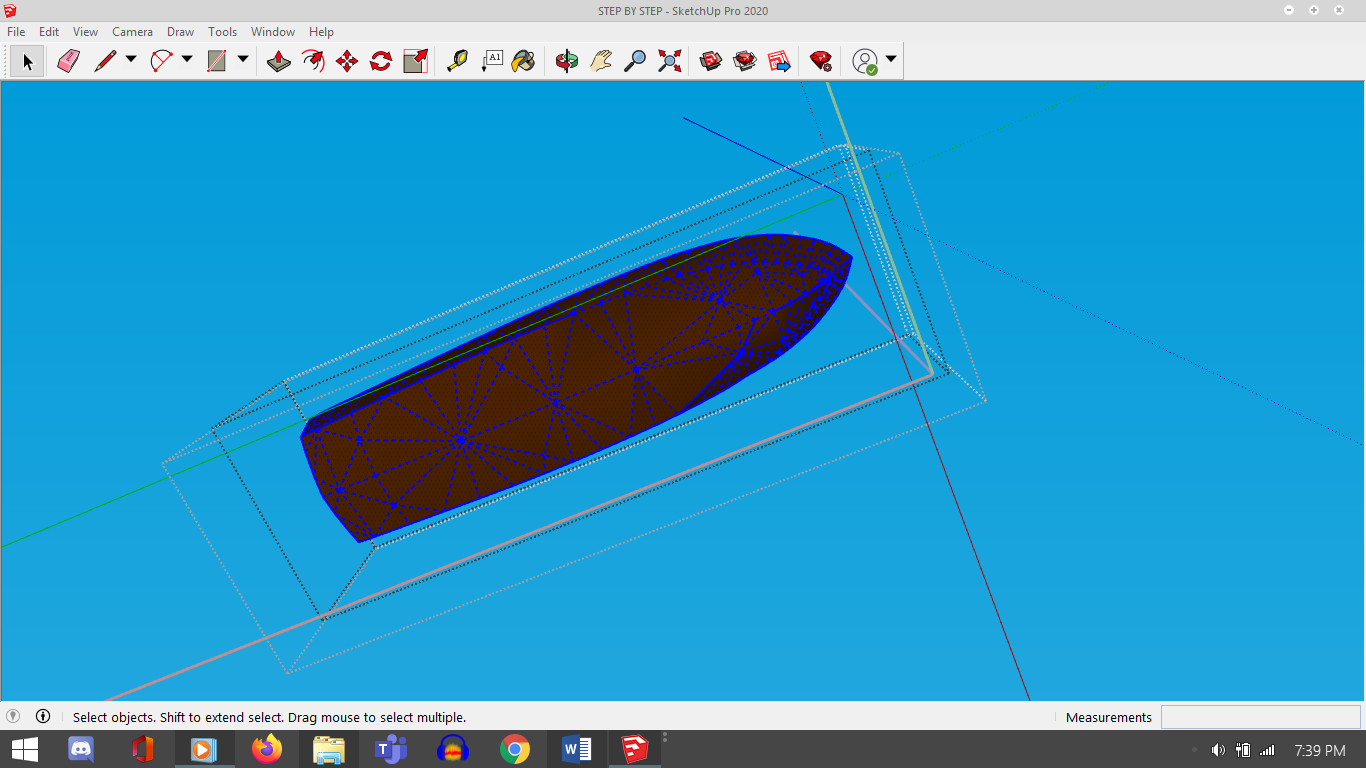Switch to Word in the taskbar
Viewport: 1366px width, 768px height.
coord(577,749)
